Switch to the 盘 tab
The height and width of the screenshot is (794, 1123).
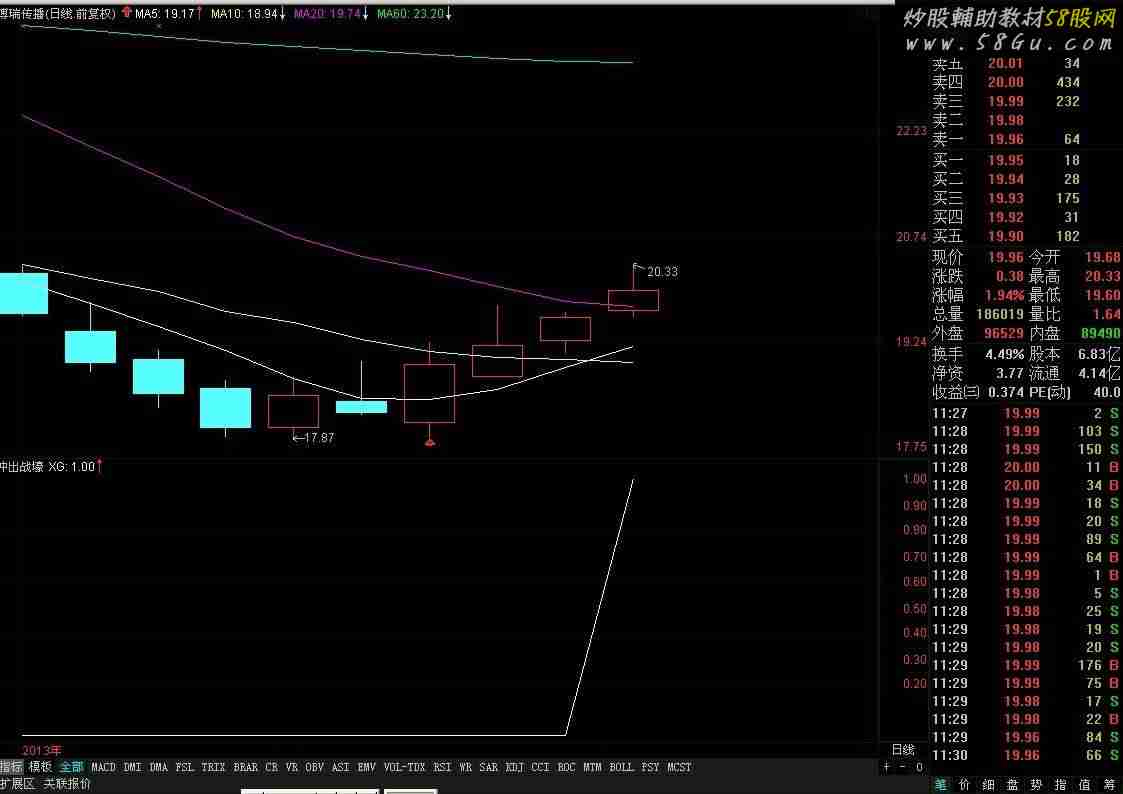(x=1013, y=785)
